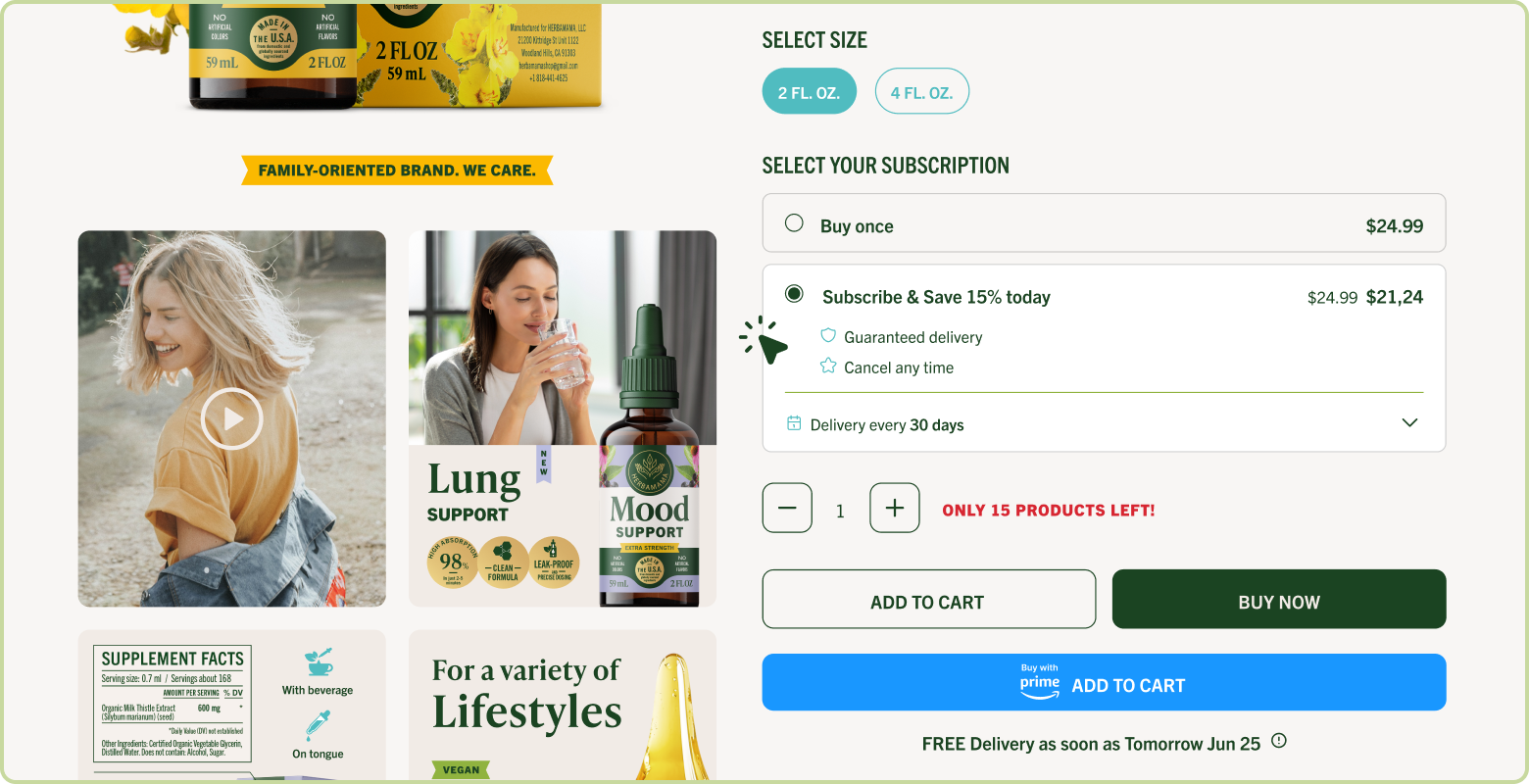Decrease quantity with minus button
The image size is (1529, 784).
(x=787, y=508)
